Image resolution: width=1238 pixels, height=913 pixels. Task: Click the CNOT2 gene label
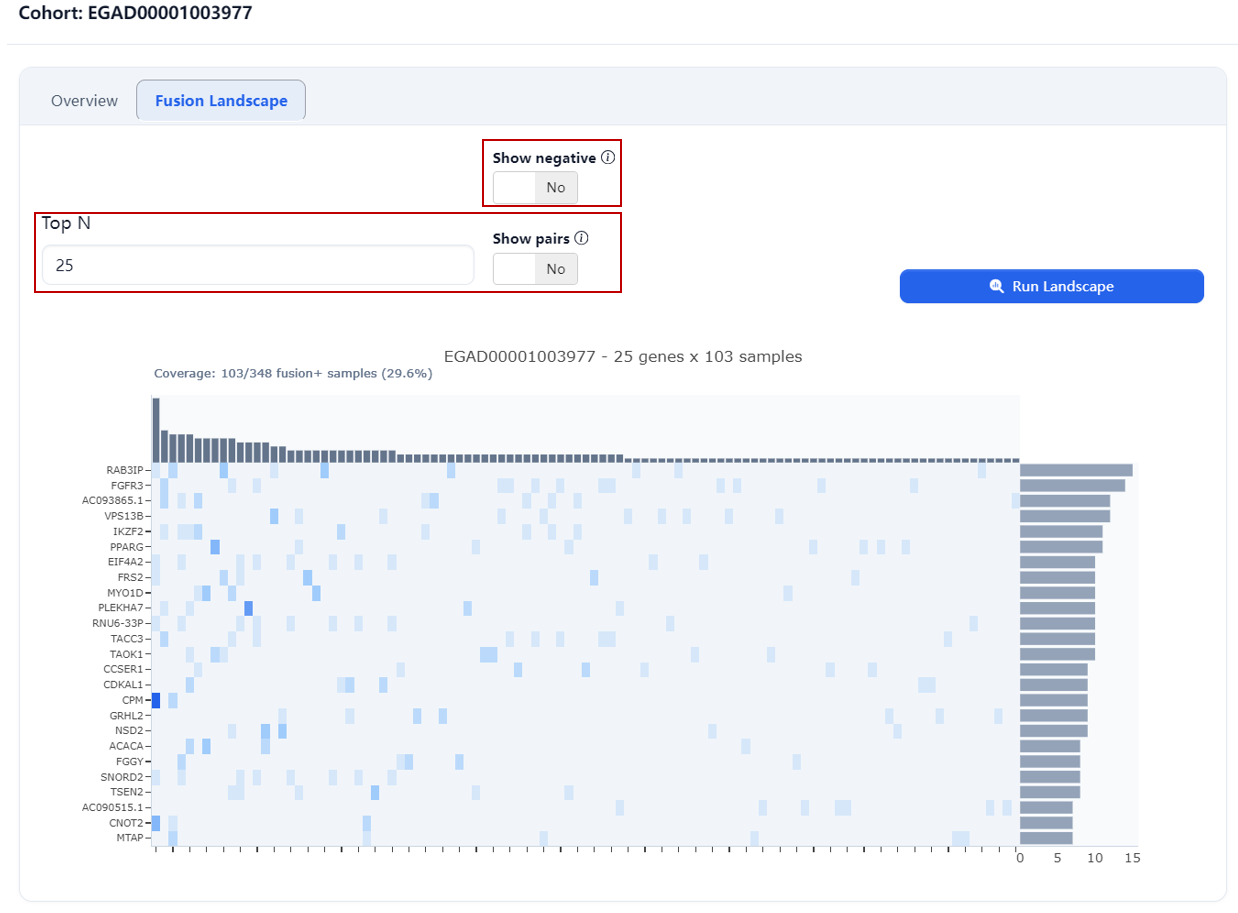[x=128, y=823]
